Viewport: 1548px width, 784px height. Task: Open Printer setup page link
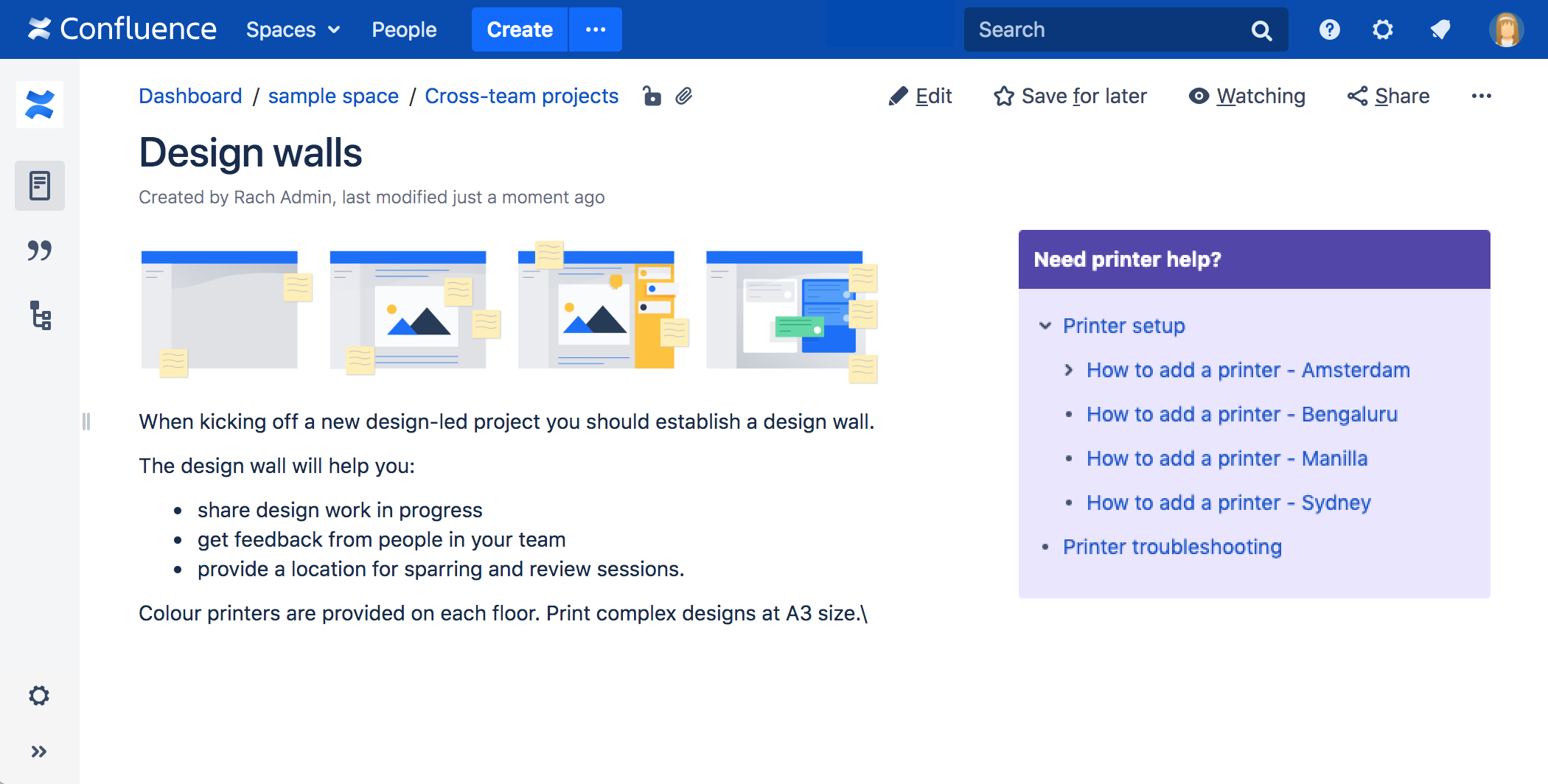click(1123, 325)
